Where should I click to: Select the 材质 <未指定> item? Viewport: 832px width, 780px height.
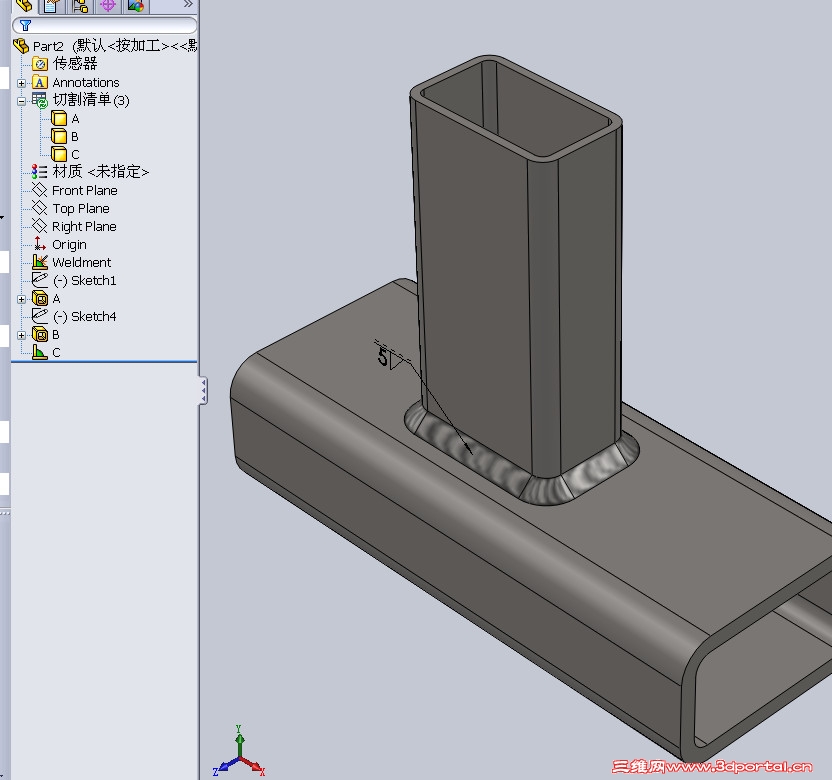tap(101, 171)
